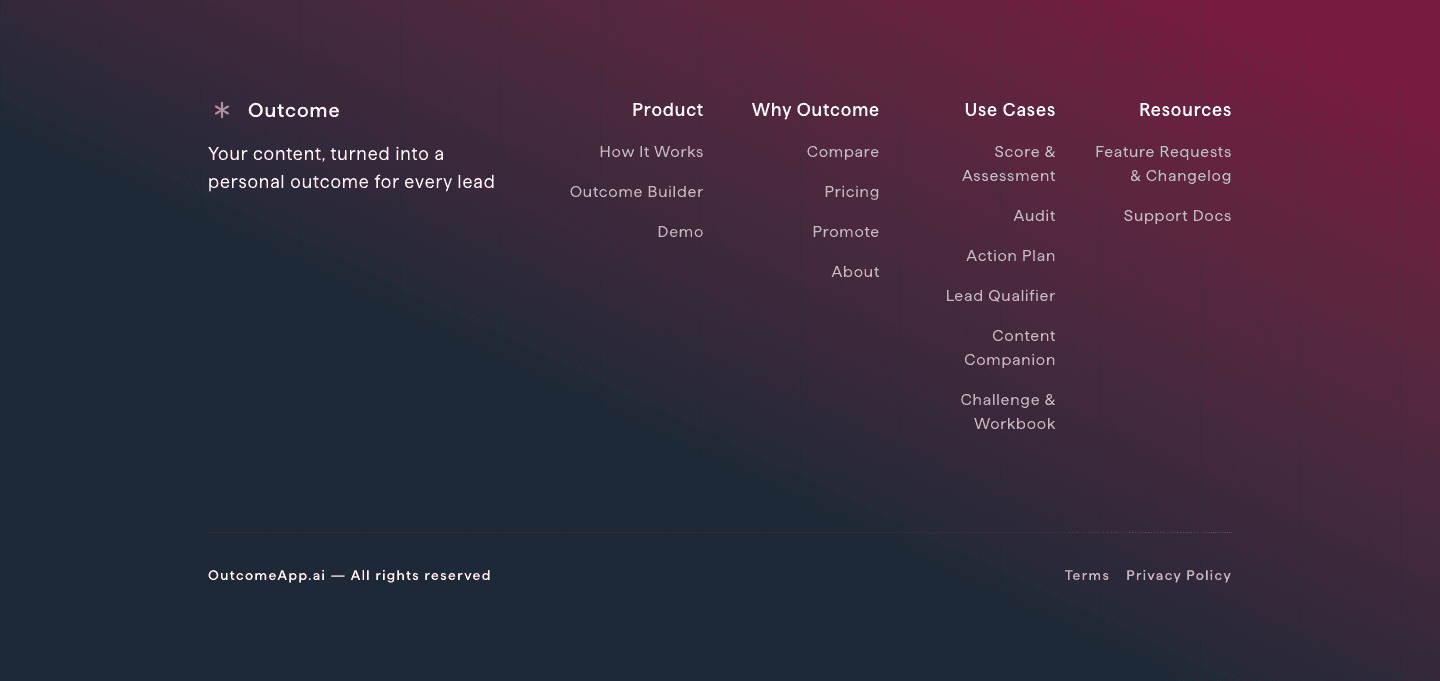Open the Terms link in footer
Screen dimensions: 1440x681
[1087, 575]
